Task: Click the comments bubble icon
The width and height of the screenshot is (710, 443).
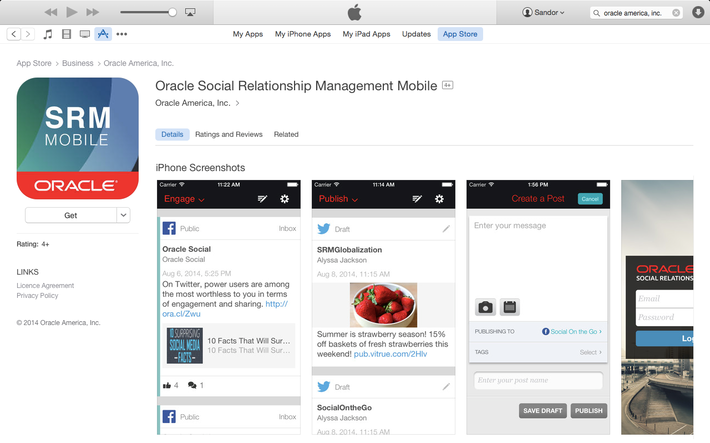Action: tap(192, 385)
